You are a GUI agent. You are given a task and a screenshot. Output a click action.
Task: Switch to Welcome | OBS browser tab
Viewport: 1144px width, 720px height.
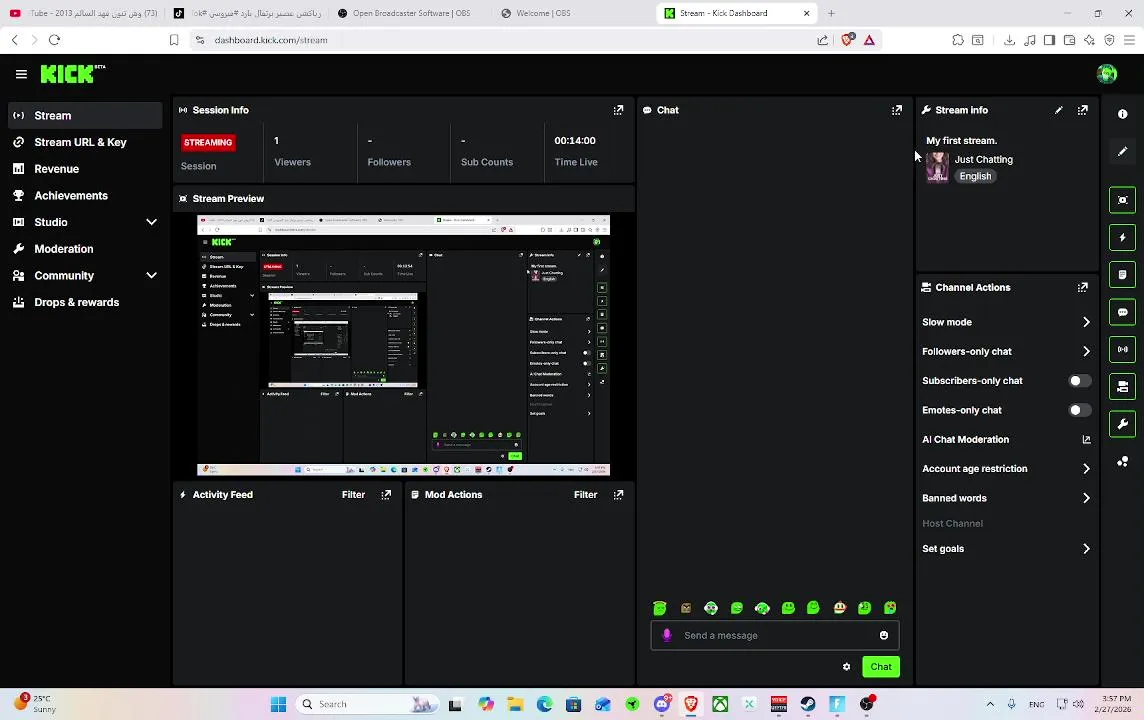pos(543,13)
